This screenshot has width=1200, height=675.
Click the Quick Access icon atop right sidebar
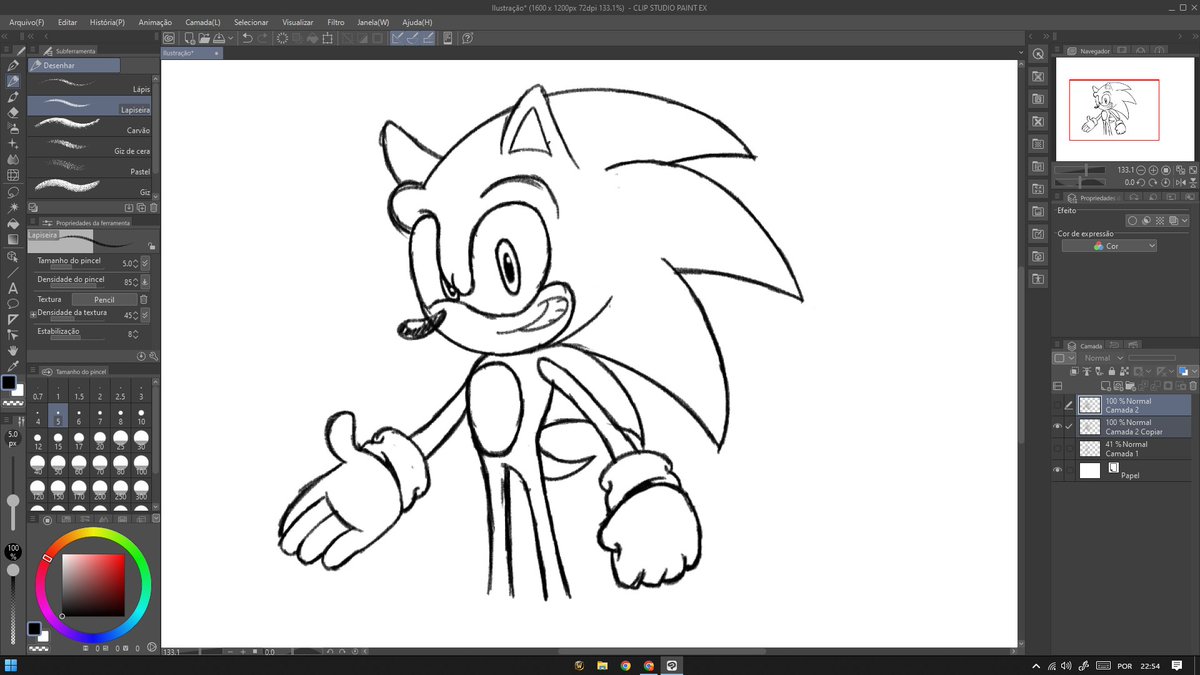pos(1038,53)
